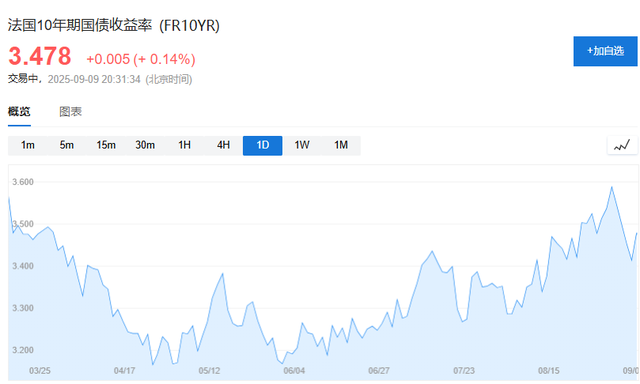The width and height of the screenshot is (640, 384).
Task: Switch to the 图表 tab
Action: tap(71, 111)
